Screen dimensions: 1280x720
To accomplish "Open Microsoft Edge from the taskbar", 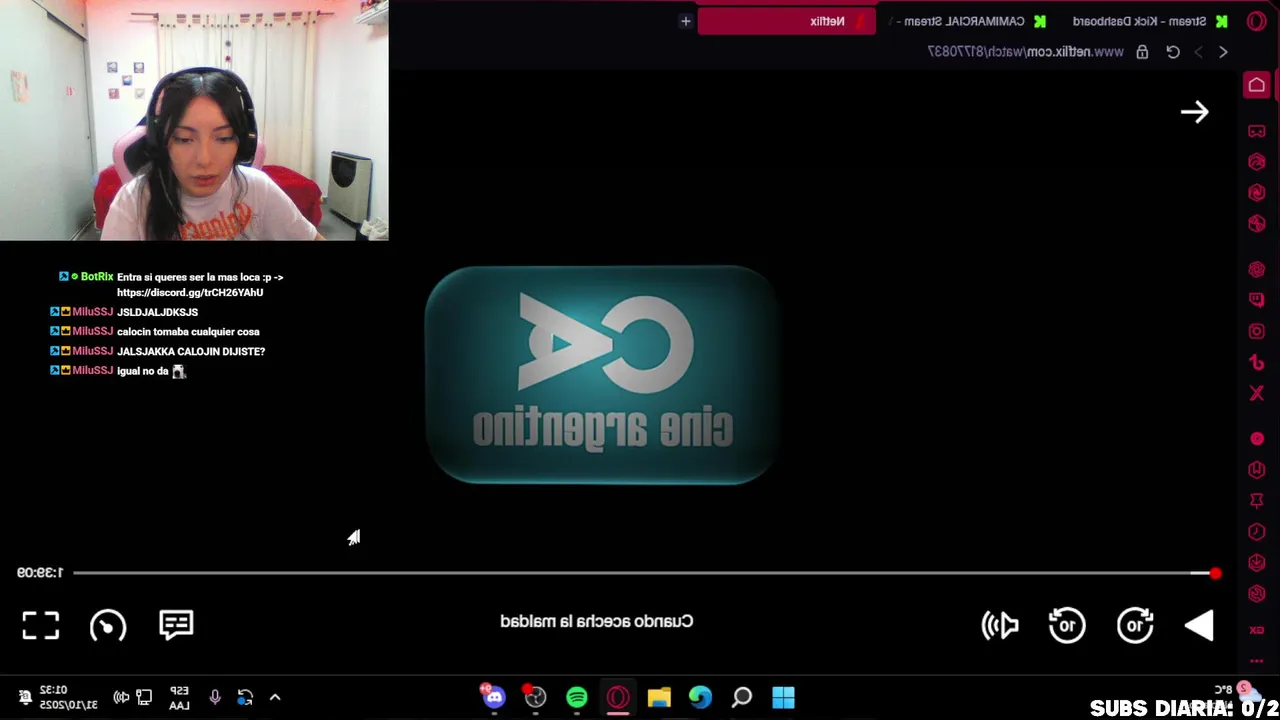I will point(700,697).
